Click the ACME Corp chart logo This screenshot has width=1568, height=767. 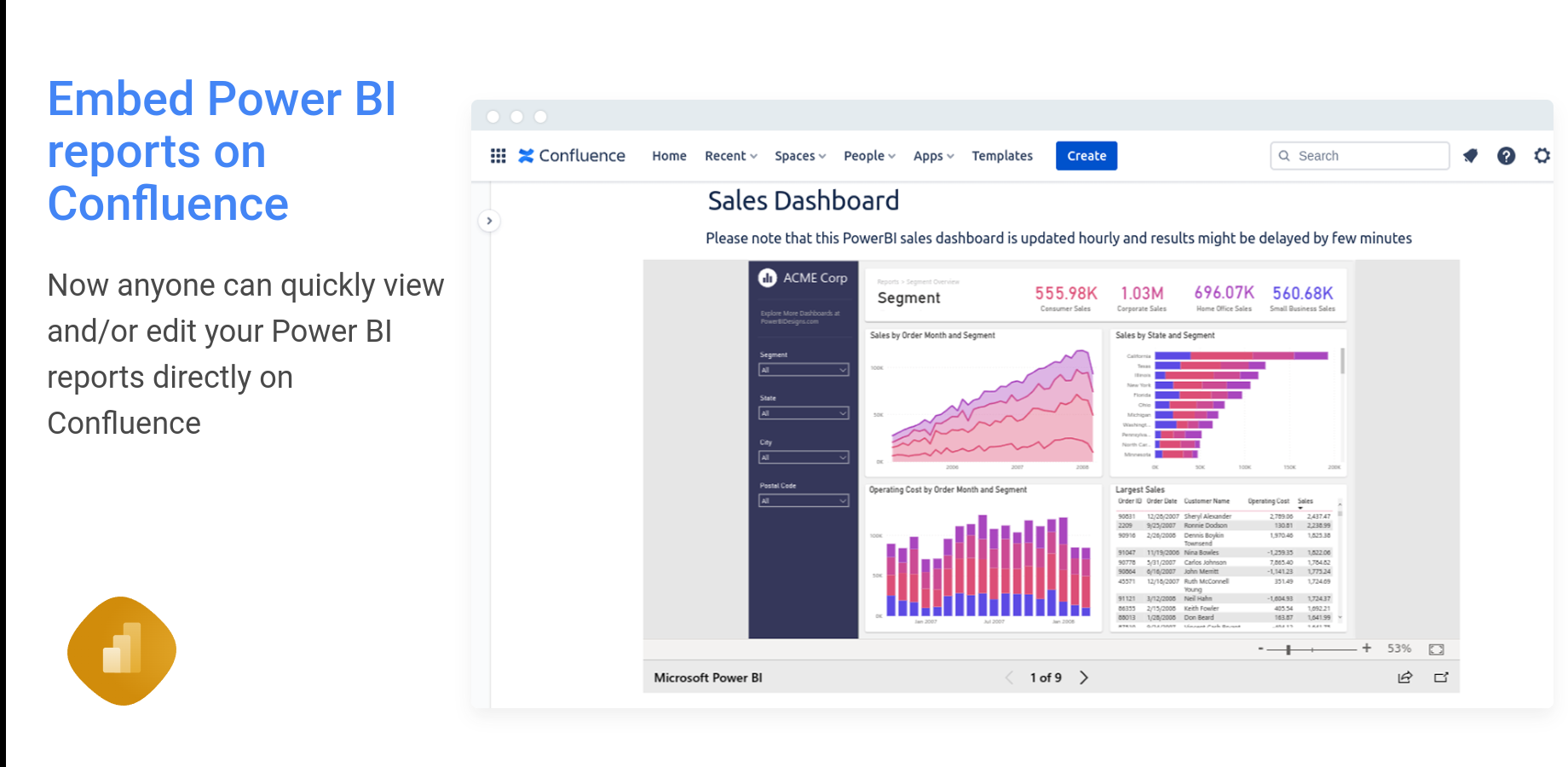pyautogui.click(x=767, y=278)
